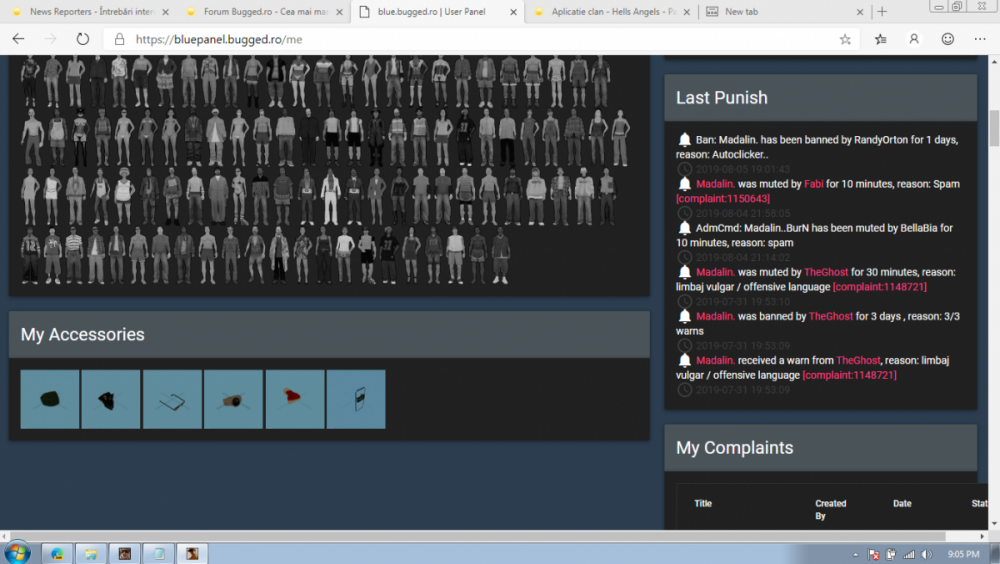Open the browser profile icon

coord(914,39)
